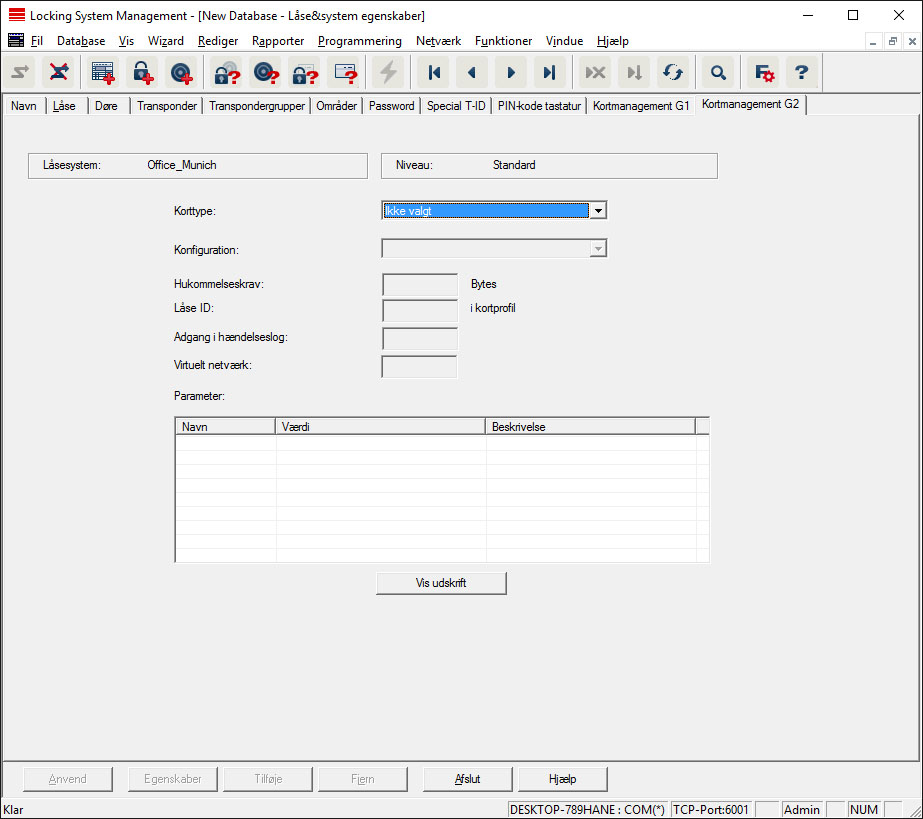The image size is (923, 819).
Task: Click the Afslut button
Action: tap(468, 779)
